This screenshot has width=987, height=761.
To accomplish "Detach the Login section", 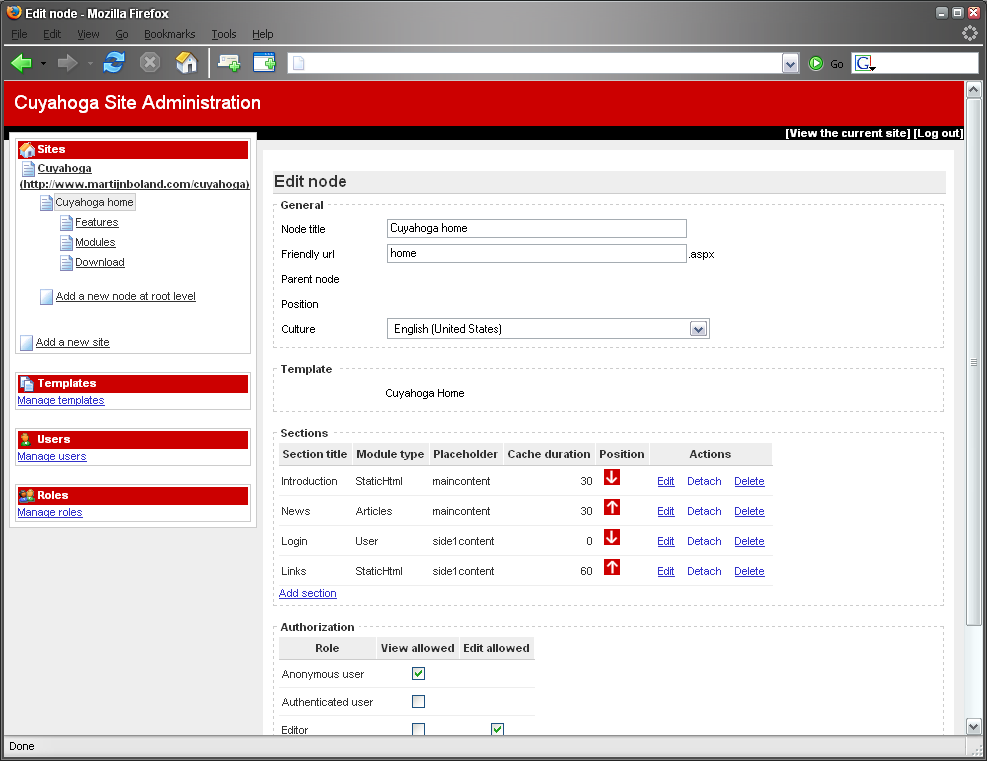I will pos(704,541).
